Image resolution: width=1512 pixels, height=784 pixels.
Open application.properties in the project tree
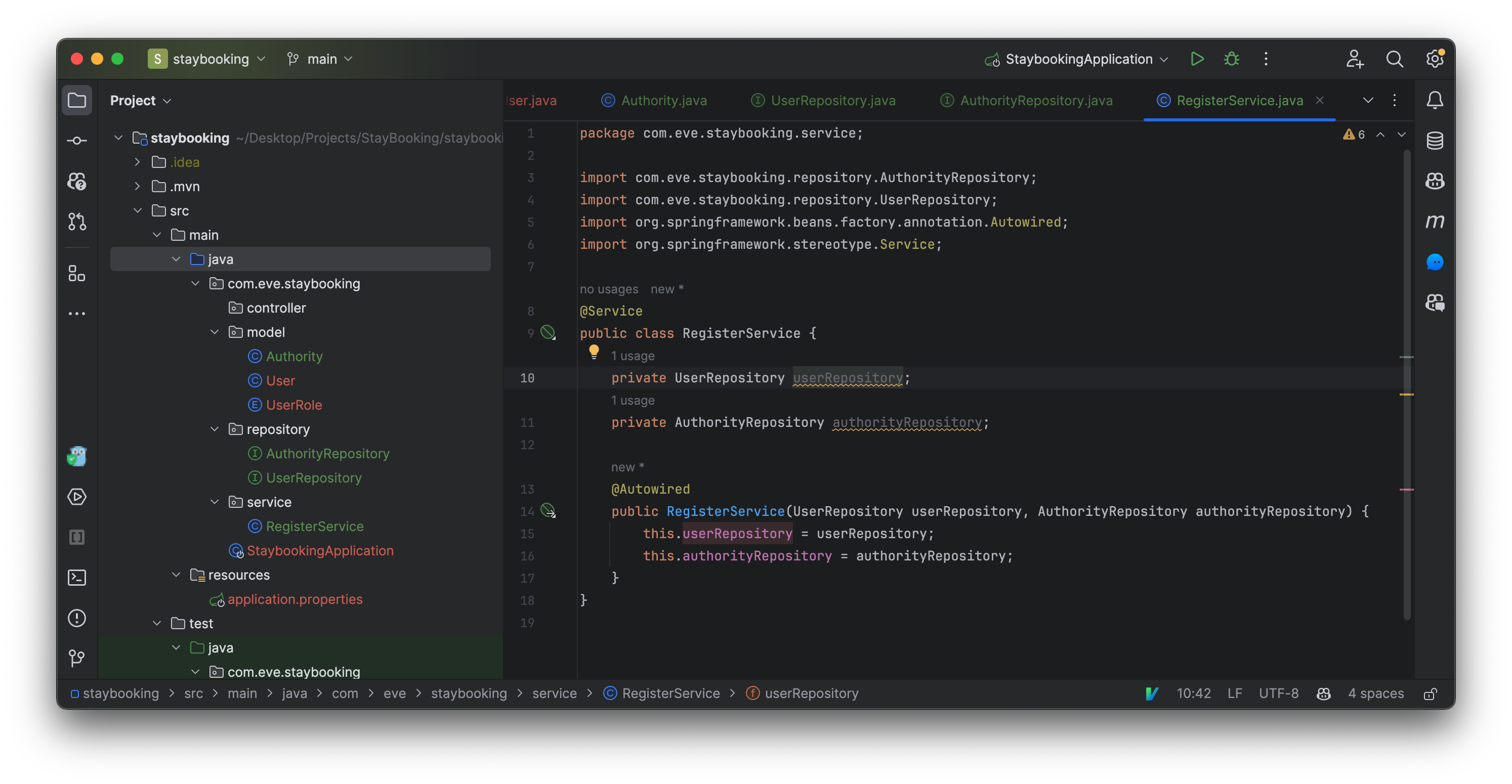click(x=295, y=599)
